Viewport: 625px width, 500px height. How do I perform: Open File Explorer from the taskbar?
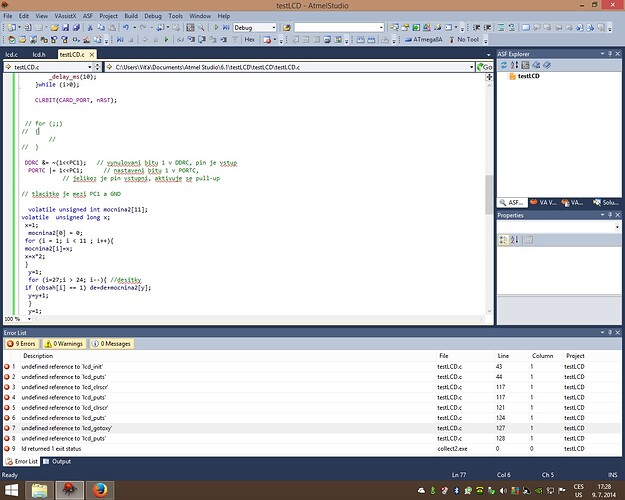click(39, 490)
